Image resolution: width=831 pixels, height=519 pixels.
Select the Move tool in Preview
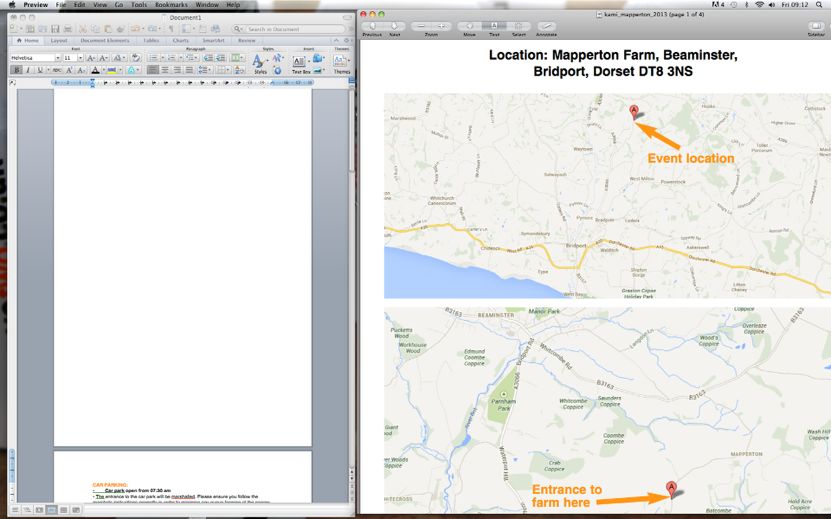click(x=470, y=26)
